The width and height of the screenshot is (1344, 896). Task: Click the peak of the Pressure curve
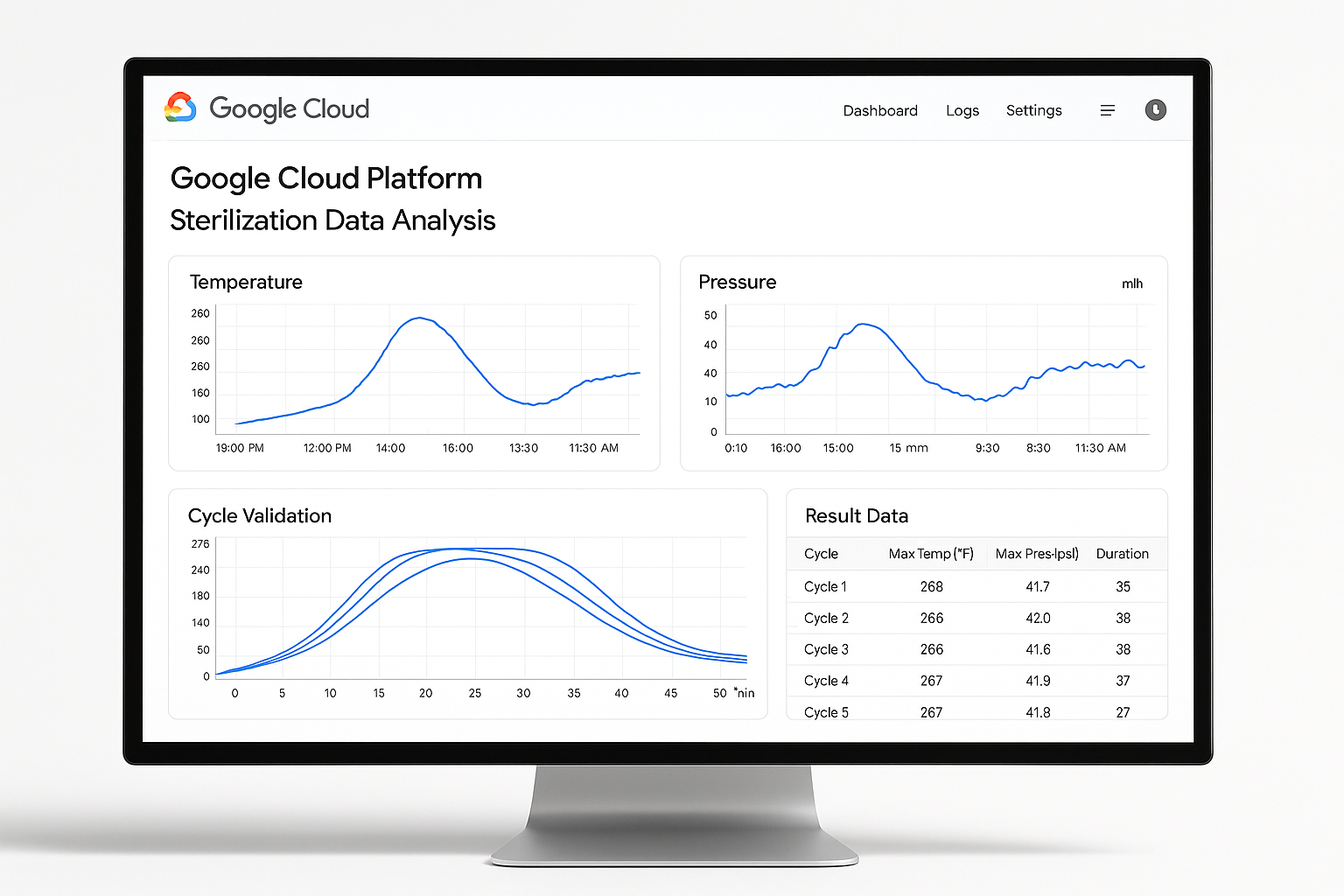pyautogui.click(x=864, y=324)
